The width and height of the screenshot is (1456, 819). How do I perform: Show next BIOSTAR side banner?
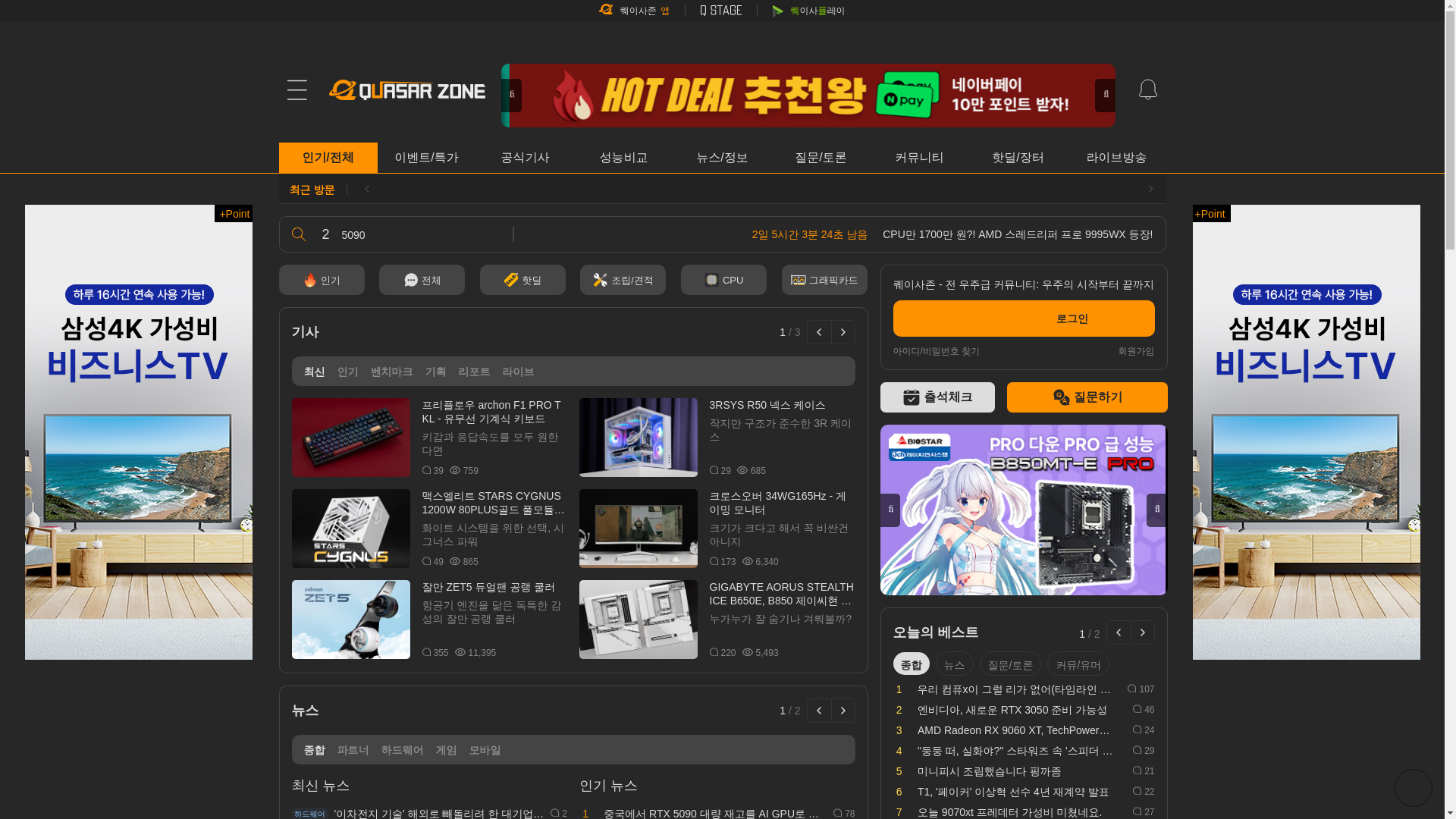[1156, 510]
